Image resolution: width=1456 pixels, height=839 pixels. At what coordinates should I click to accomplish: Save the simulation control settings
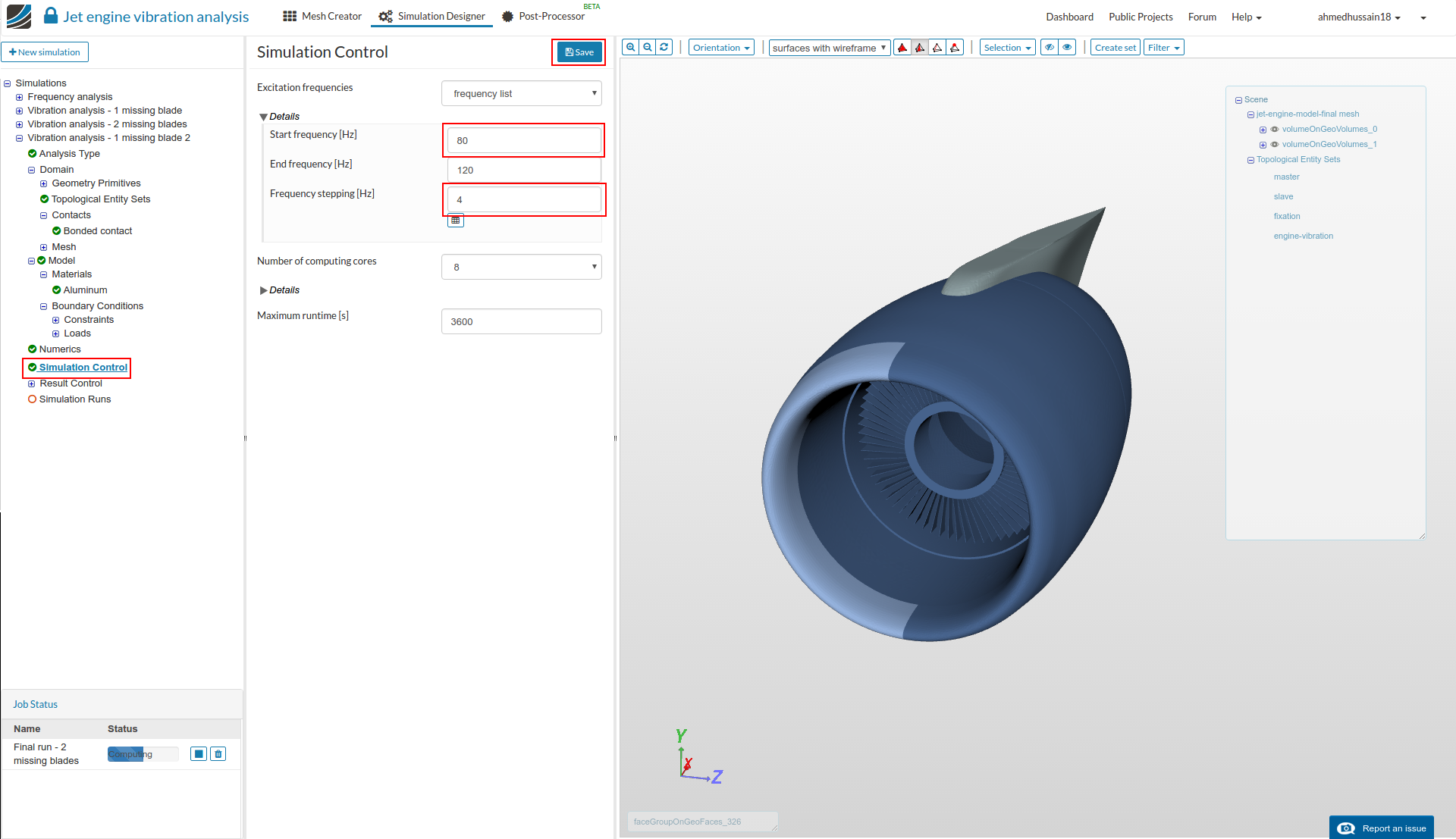tap(579, 52)
